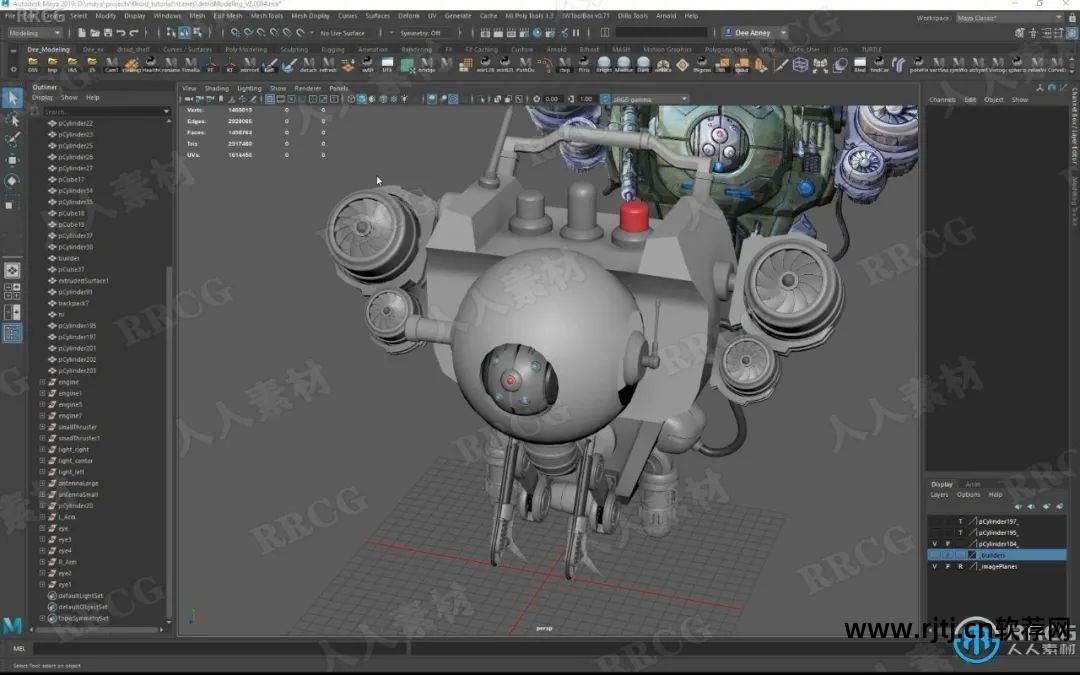Select the _builders layer color swatch

pyautogui.click(x=971, y=555)
